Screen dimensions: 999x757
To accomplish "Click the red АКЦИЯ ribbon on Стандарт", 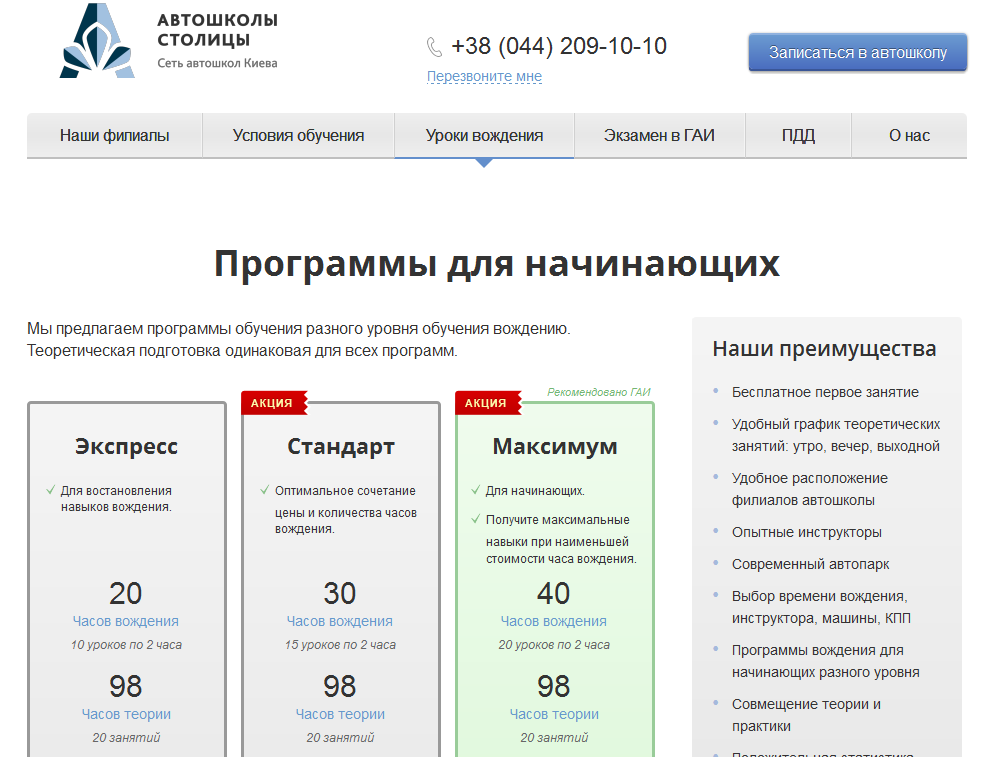I will (273, 403).
